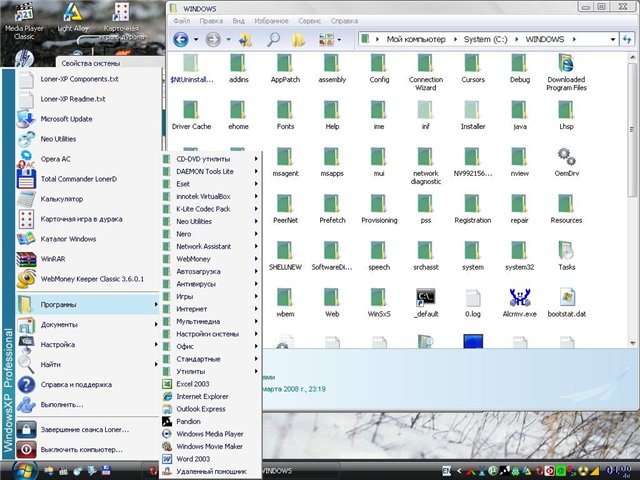Viewport: 640px width, 480px height.
Task: Open the Избранное menu
Action: click(271, 21)
